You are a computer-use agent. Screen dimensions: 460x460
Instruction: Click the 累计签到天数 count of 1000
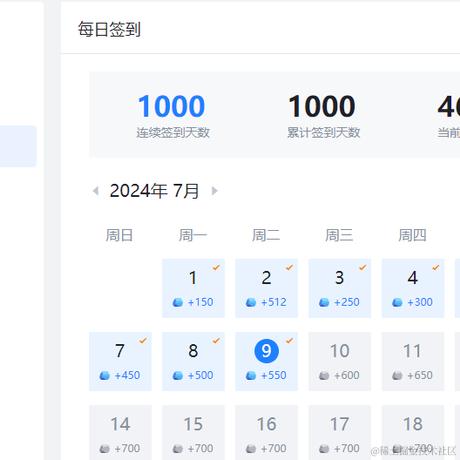click(x=322, y=106)
